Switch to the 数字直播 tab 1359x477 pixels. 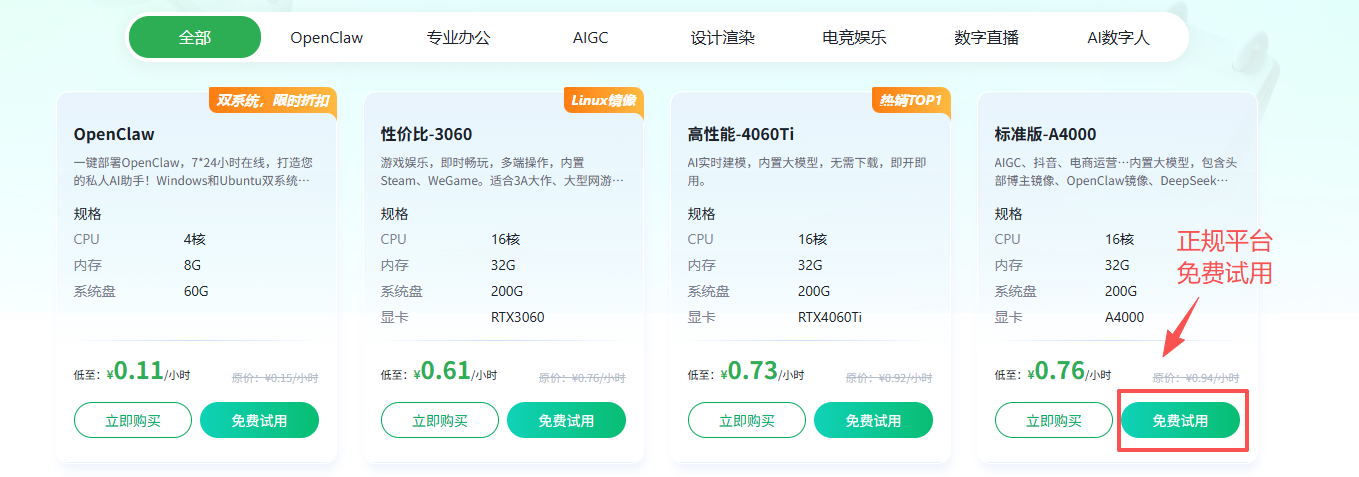pyautogui.click(x=986, y=38)
